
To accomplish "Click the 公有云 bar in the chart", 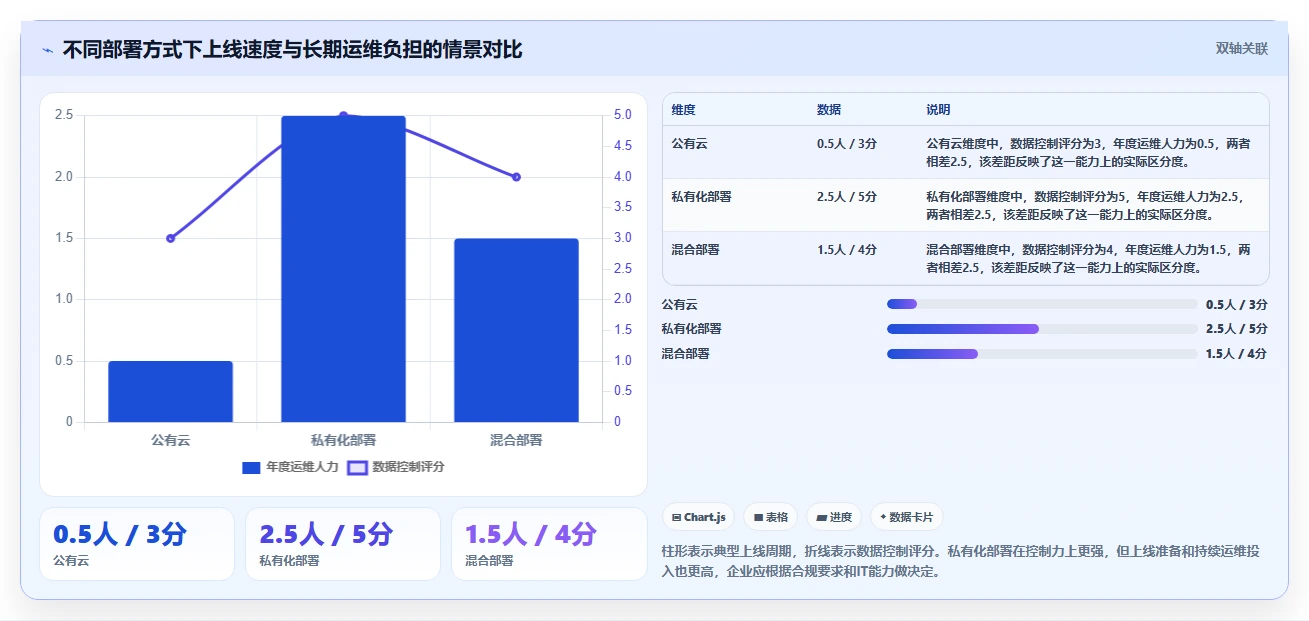I will tap(170, 391).
